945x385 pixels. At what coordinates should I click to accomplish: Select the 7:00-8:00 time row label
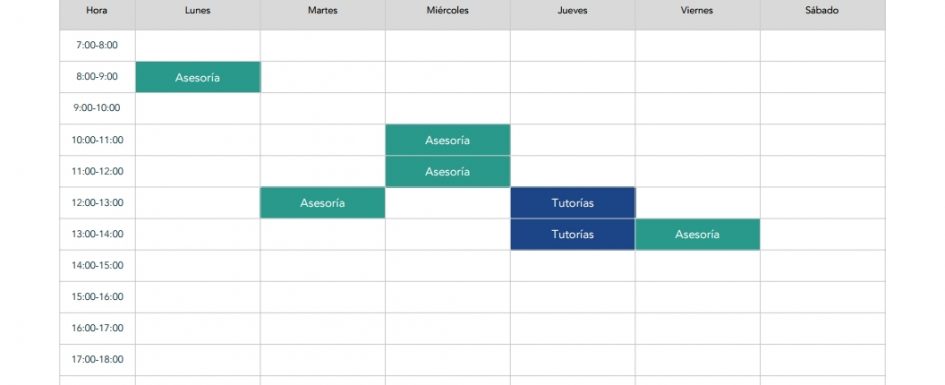coord(97,46)
